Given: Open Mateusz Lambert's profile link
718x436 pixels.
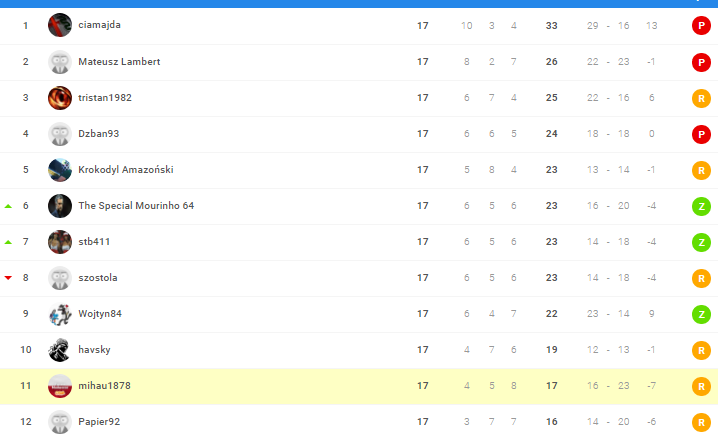Looking at the screenshot, I should [119, 62].
